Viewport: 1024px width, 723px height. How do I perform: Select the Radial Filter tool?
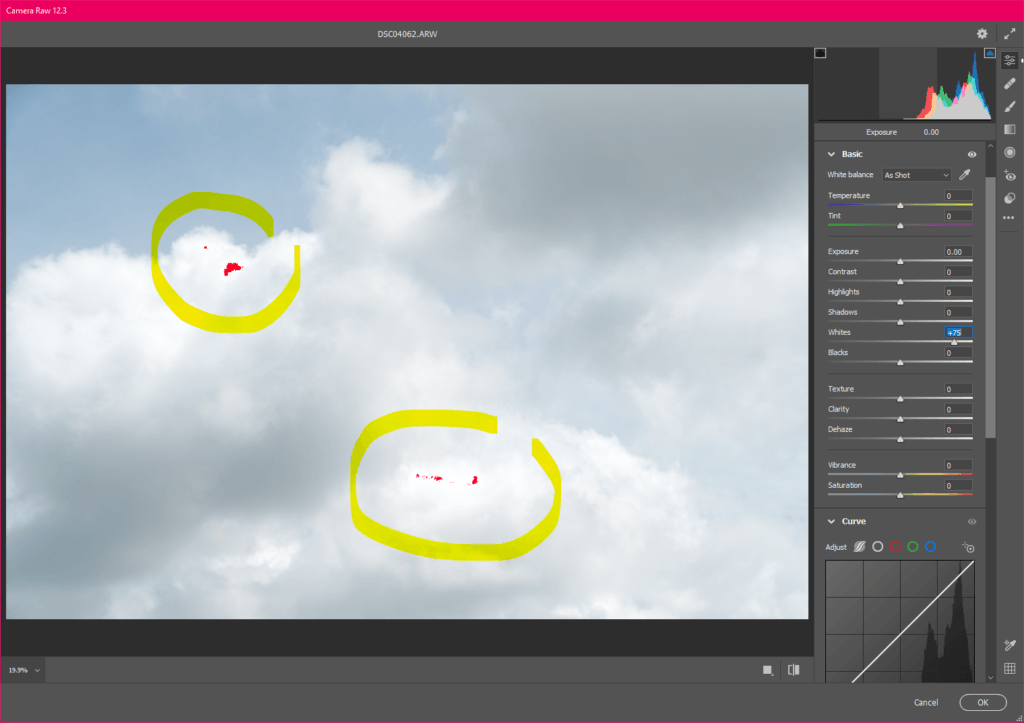(x=1010, y=152)
